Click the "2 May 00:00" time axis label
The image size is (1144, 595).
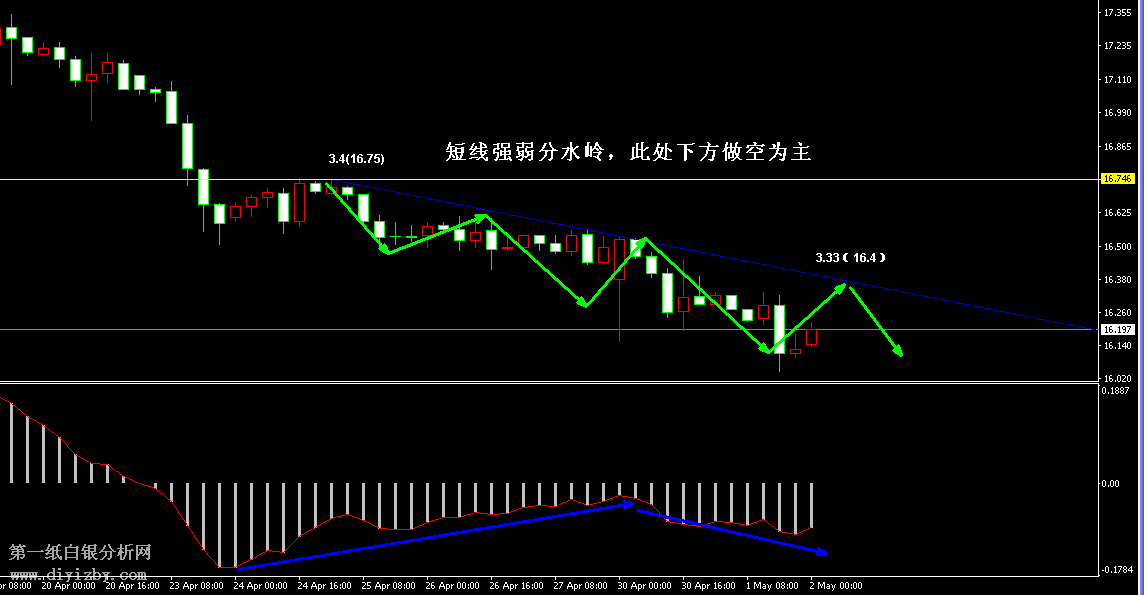(x=834, y=586)
